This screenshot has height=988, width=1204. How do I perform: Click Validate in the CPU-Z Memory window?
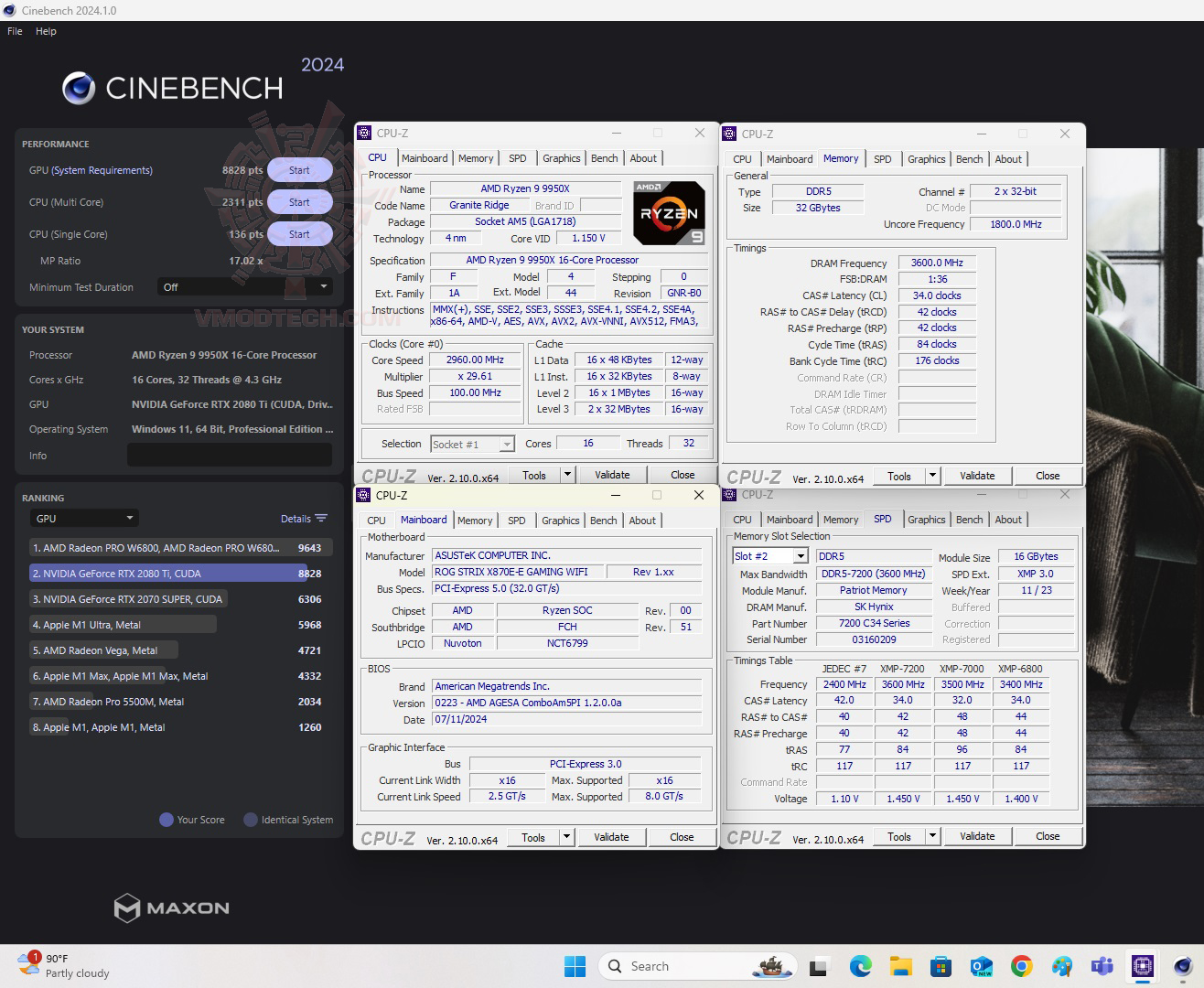977,475
